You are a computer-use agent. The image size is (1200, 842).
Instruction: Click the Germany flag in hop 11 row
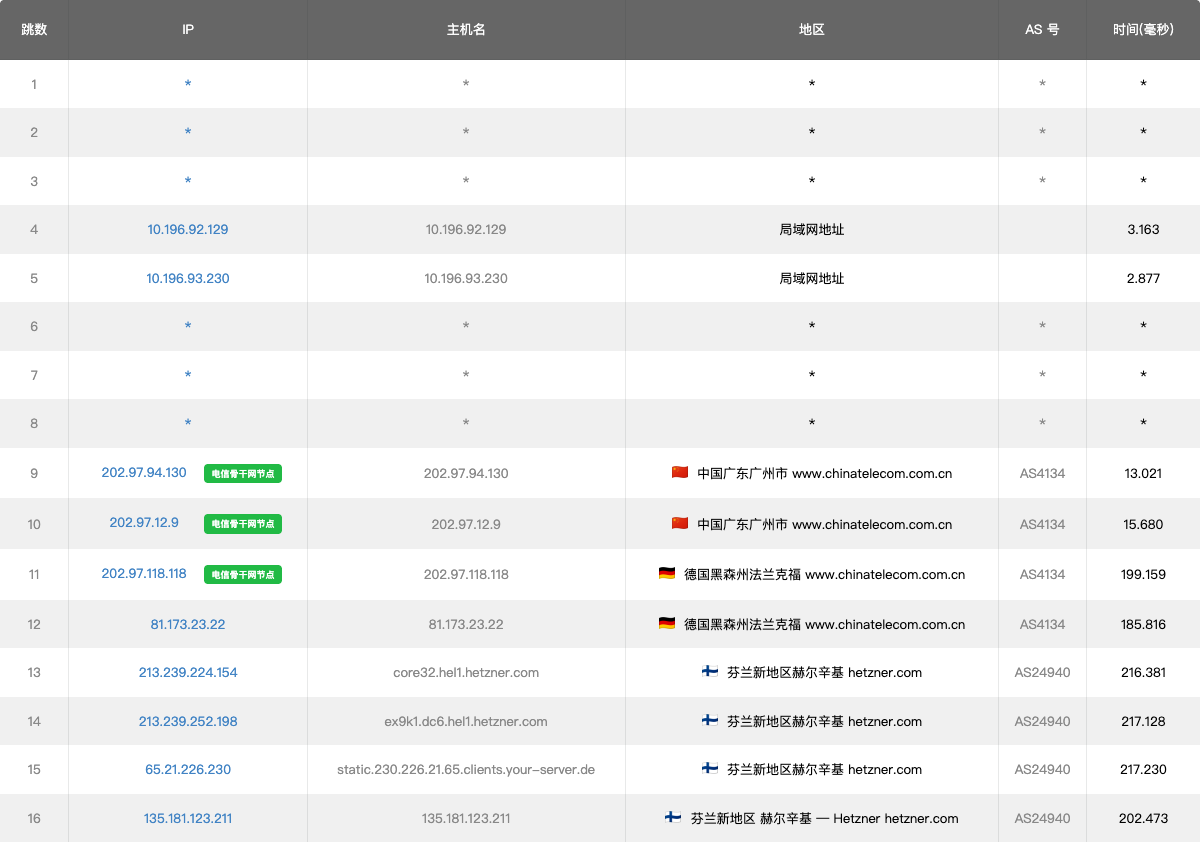click(x=667, y=573)
